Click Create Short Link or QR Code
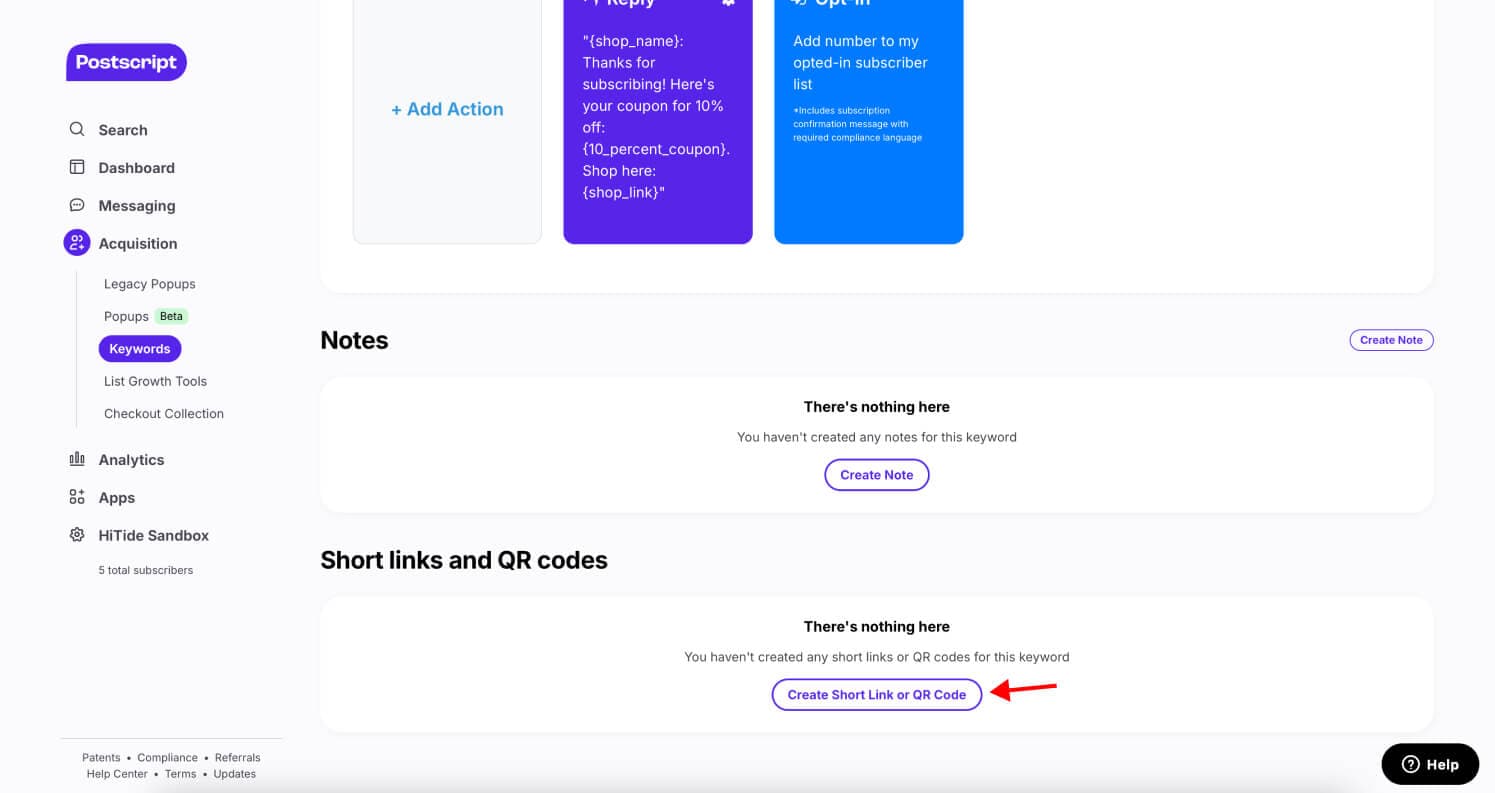 [877, 694]
